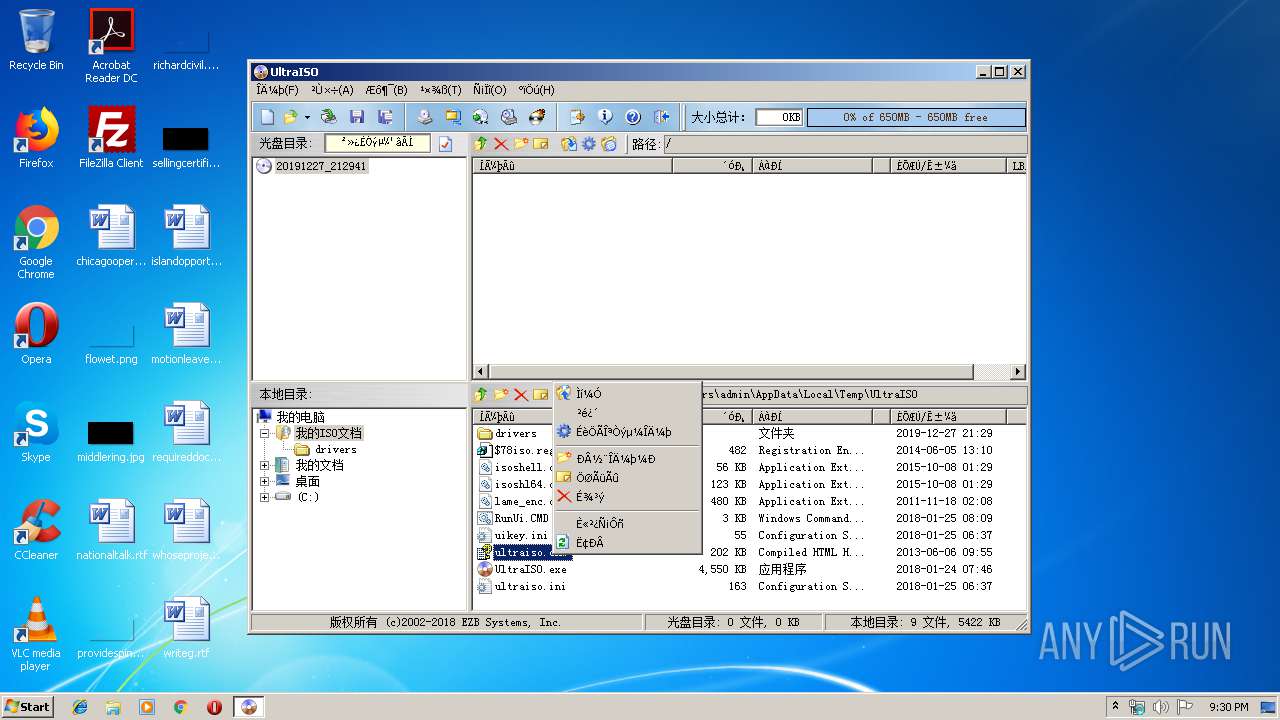Expand the dropdown arrow next to Open icon
This screenshot has width=1280, height=720.
point(307,117)
